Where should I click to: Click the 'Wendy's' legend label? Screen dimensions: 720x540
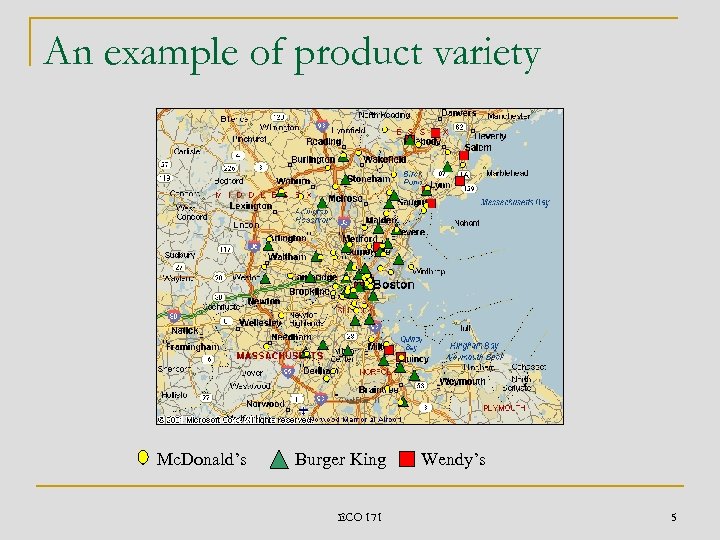[453, 459]
